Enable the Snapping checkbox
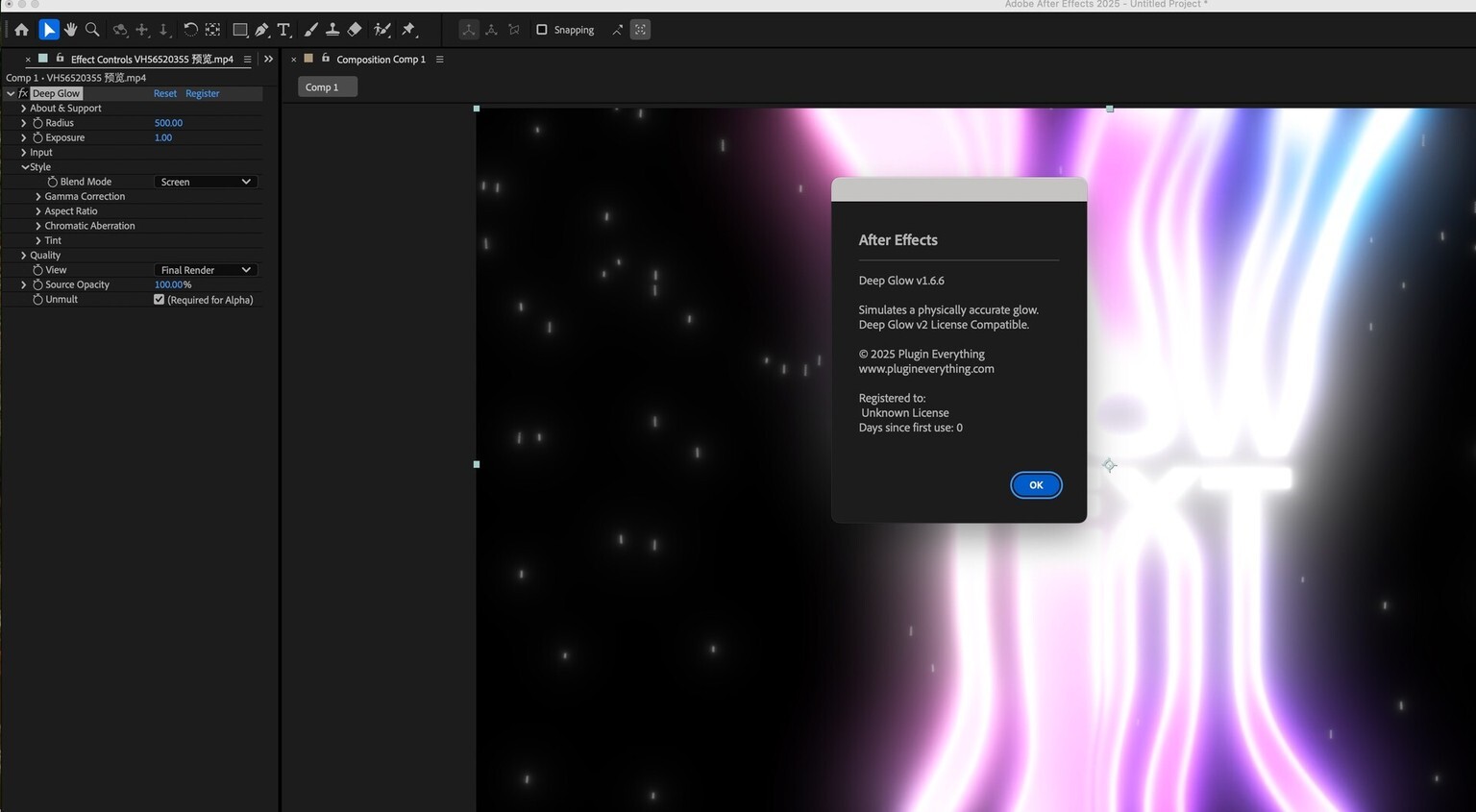The image size is (1476, 812). [542, 30]
